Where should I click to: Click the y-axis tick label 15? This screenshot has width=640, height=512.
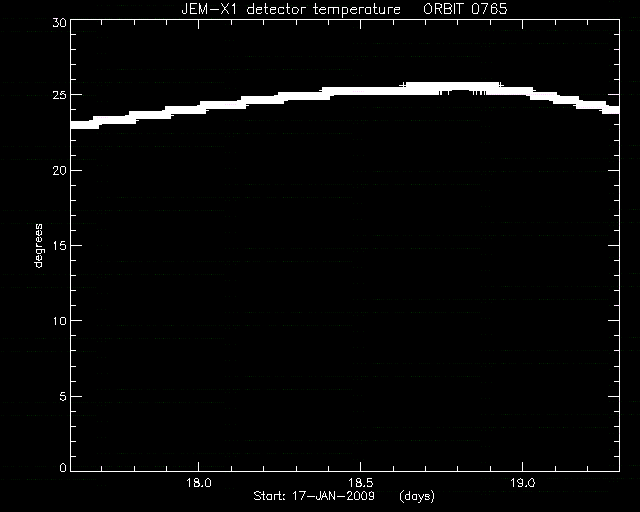pyautogui.click(x=59, y=245)
